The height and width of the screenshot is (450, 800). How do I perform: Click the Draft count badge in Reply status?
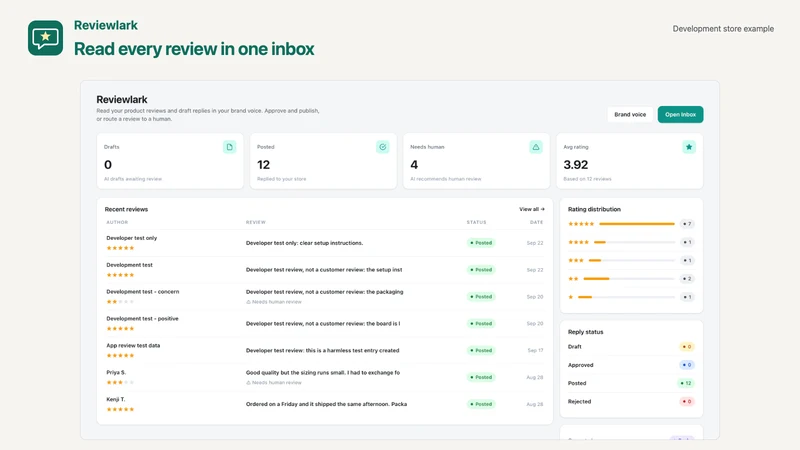pyautogui.click(x=687, y=347)
